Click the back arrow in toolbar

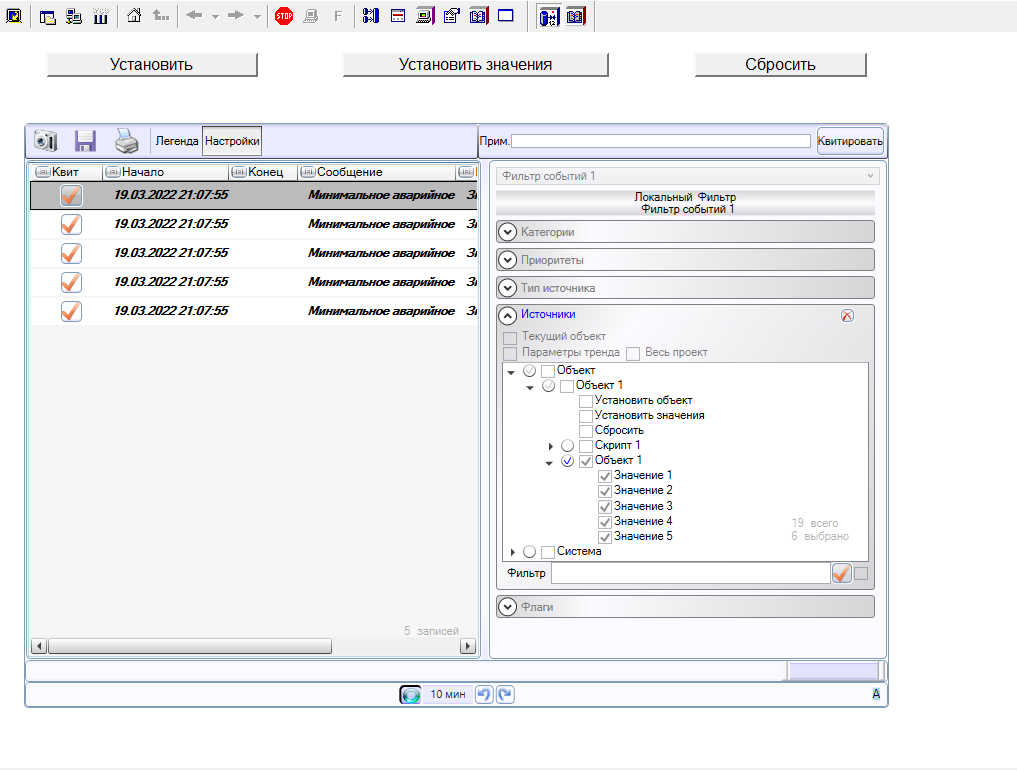coord(194,16)
